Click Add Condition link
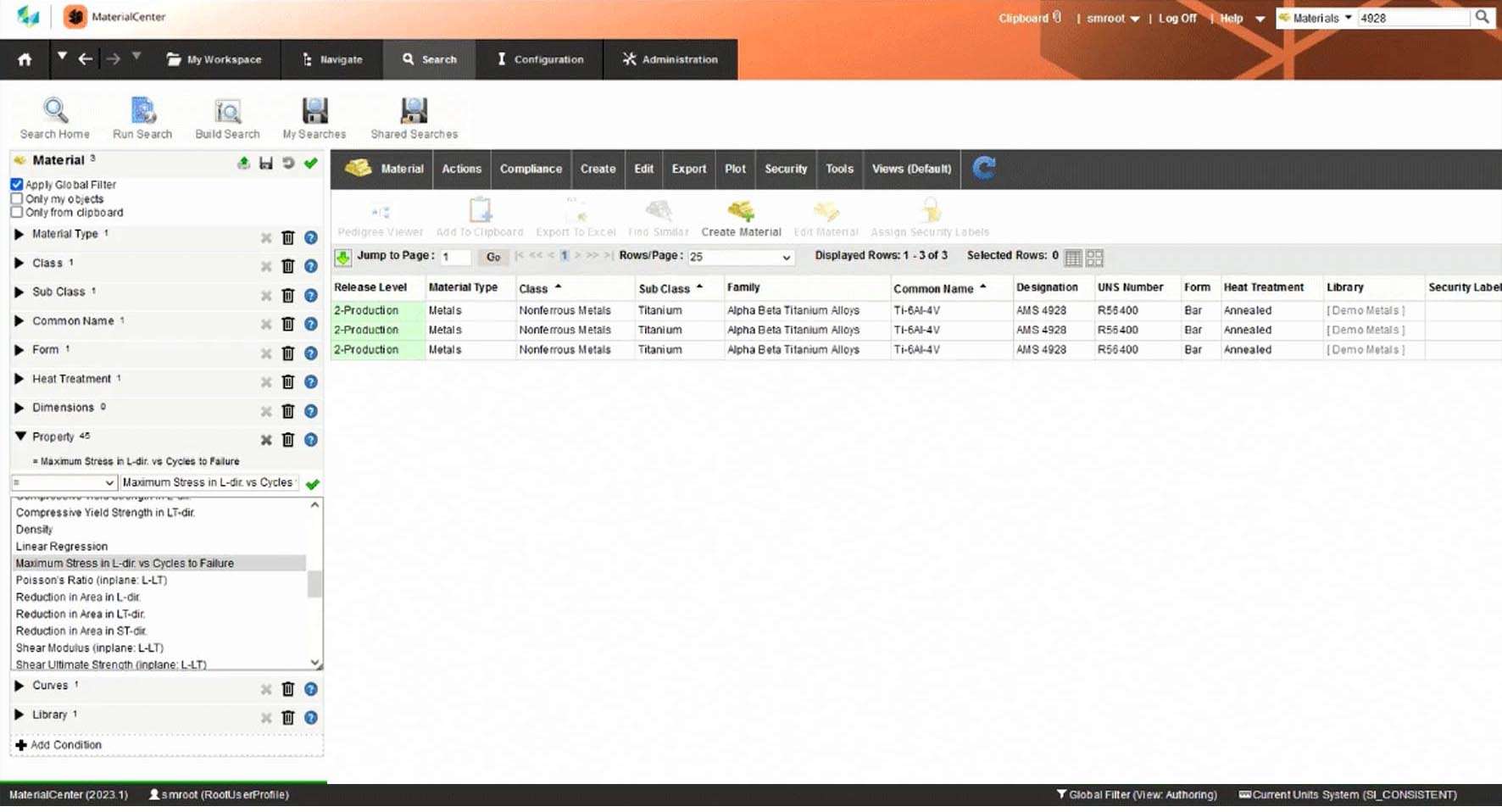 [x=65, y=745]
